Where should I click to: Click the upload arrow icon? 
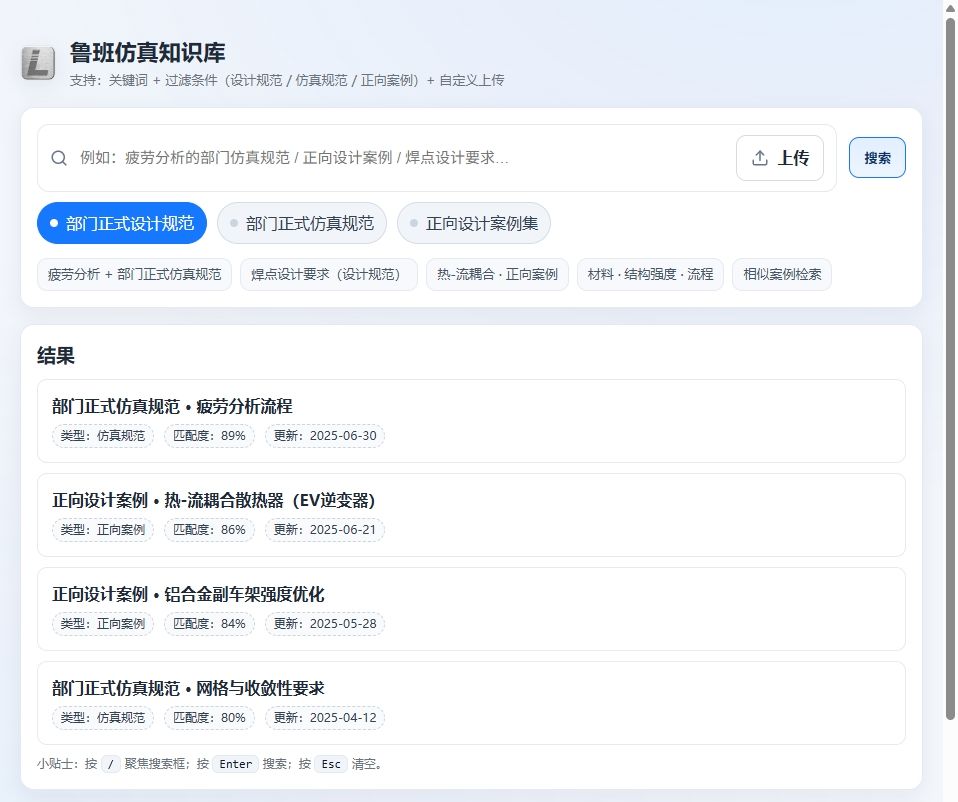click(x=760, y=158)
